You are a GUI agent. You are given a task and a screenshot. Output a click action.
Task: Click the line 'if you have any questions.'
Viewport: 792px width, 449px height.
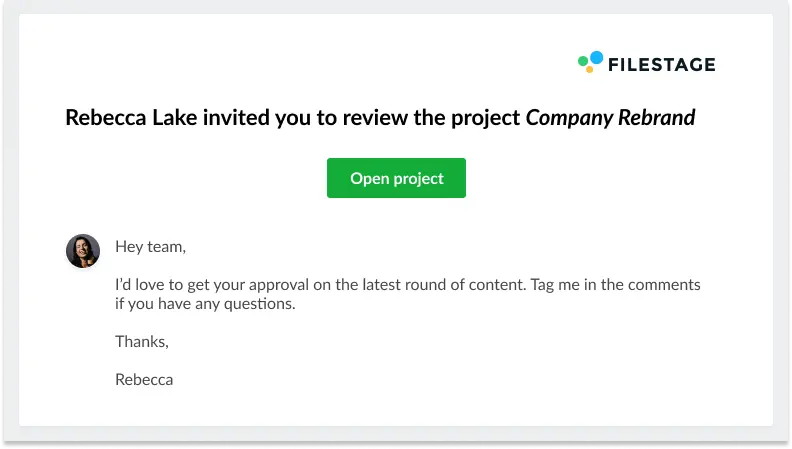pos(205,304)
